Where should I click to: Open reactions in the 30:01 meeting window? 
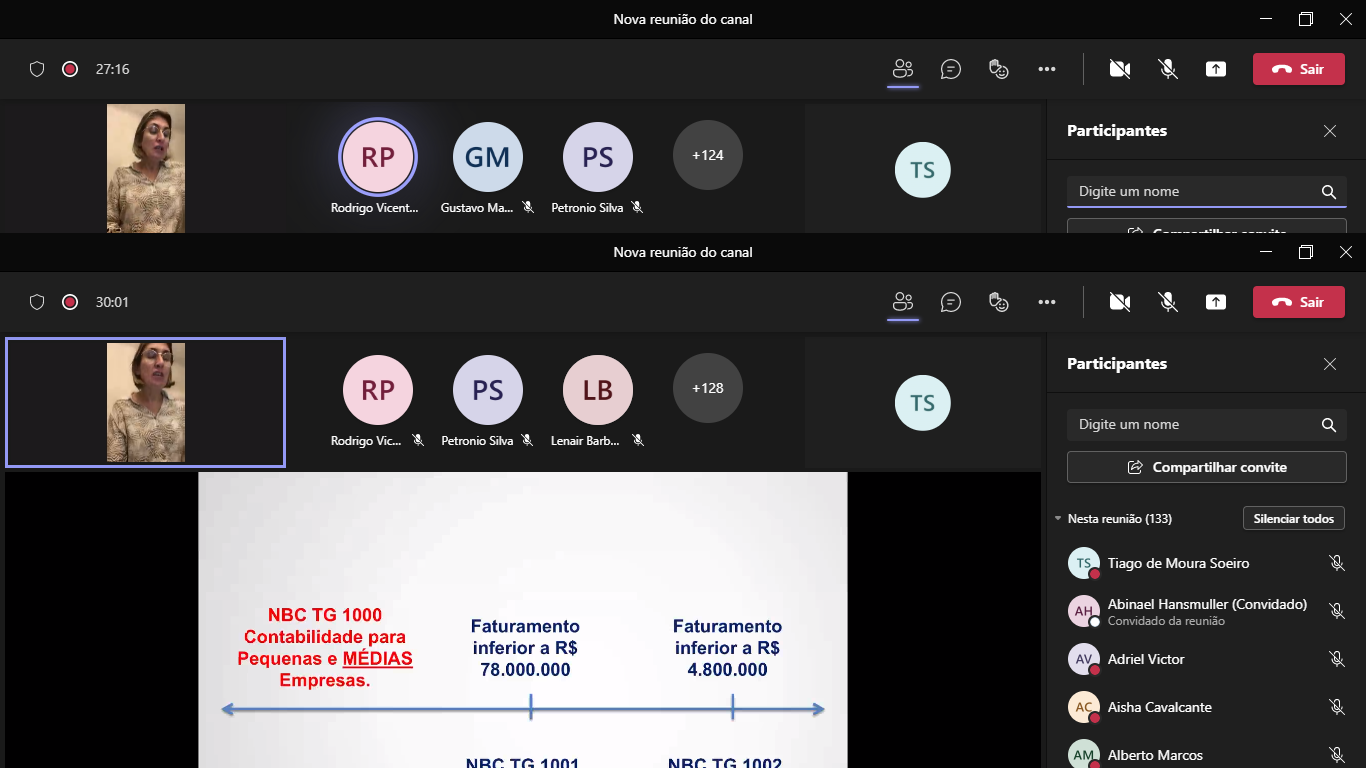click(998, 302)
